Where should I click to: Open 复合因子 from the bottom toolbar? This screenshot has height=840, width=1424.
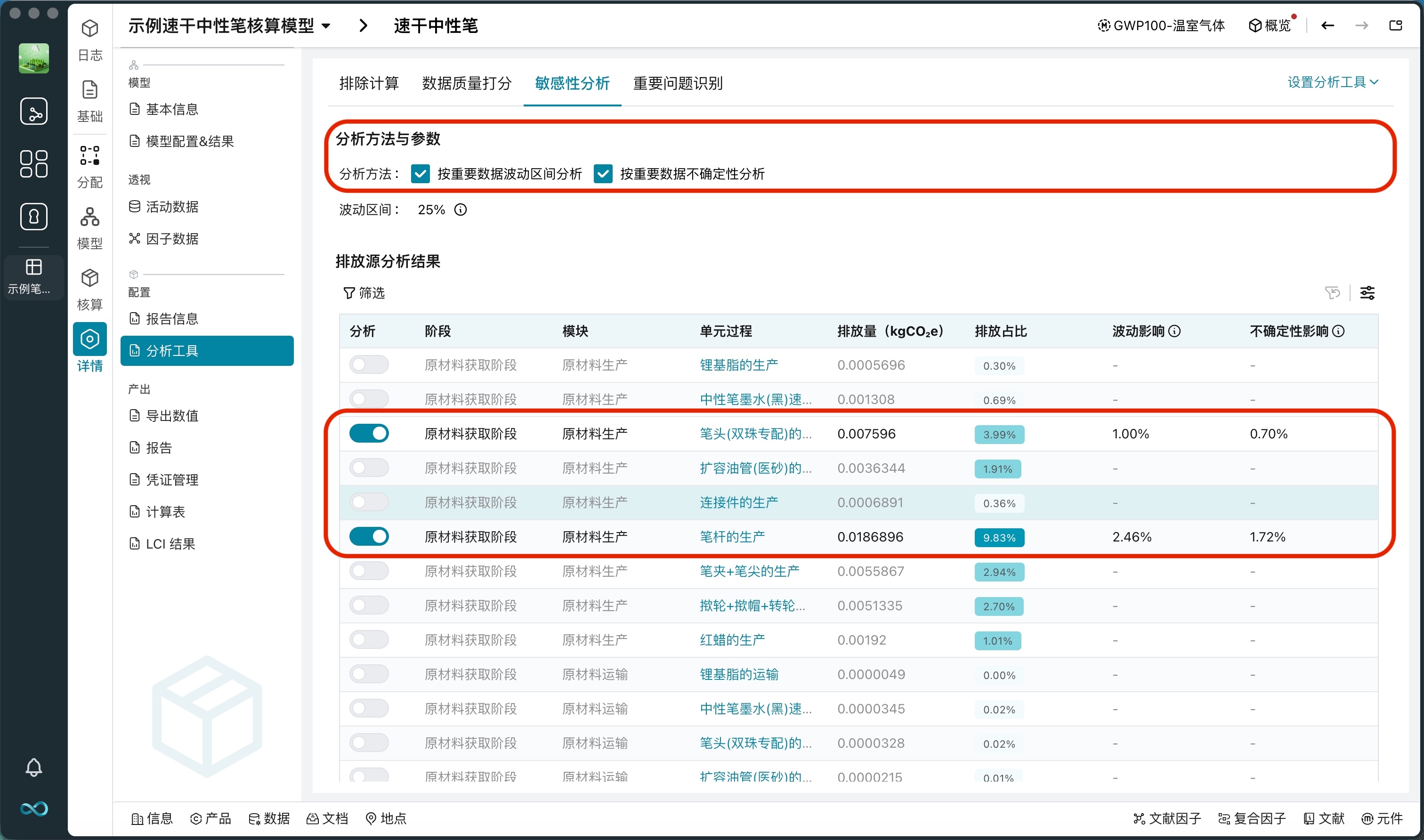(x=1252, y=818)
